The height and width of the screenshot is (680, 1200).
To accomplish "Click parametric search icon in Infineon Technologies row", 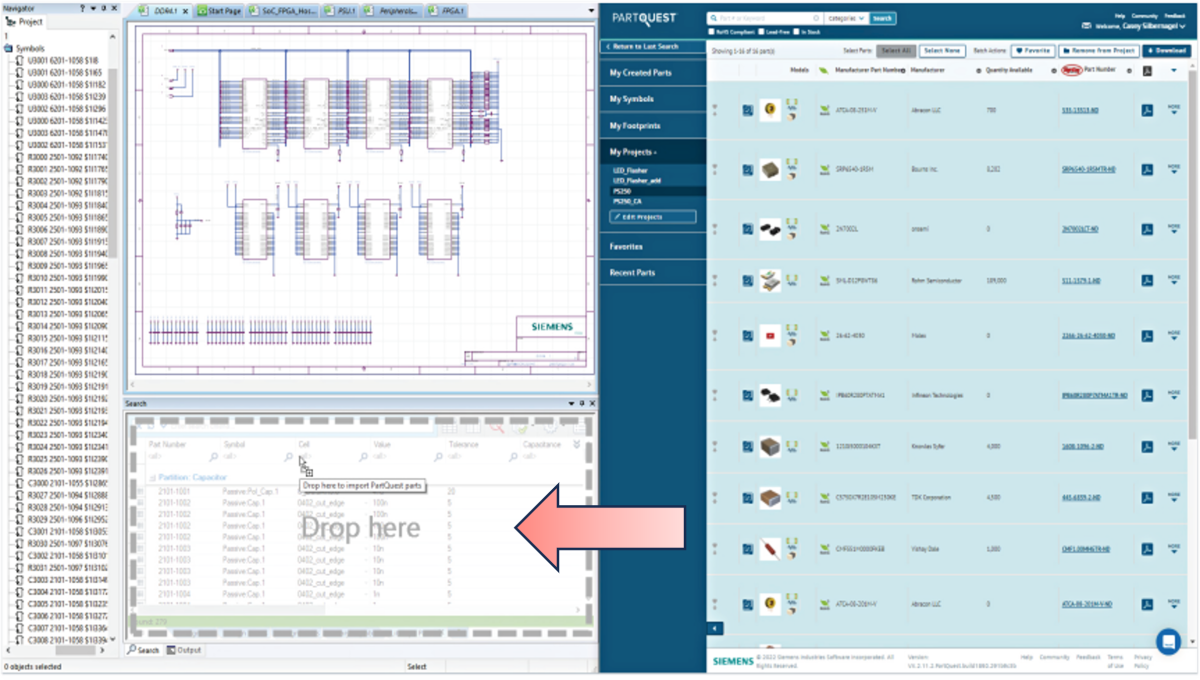I will pos(747,395).
